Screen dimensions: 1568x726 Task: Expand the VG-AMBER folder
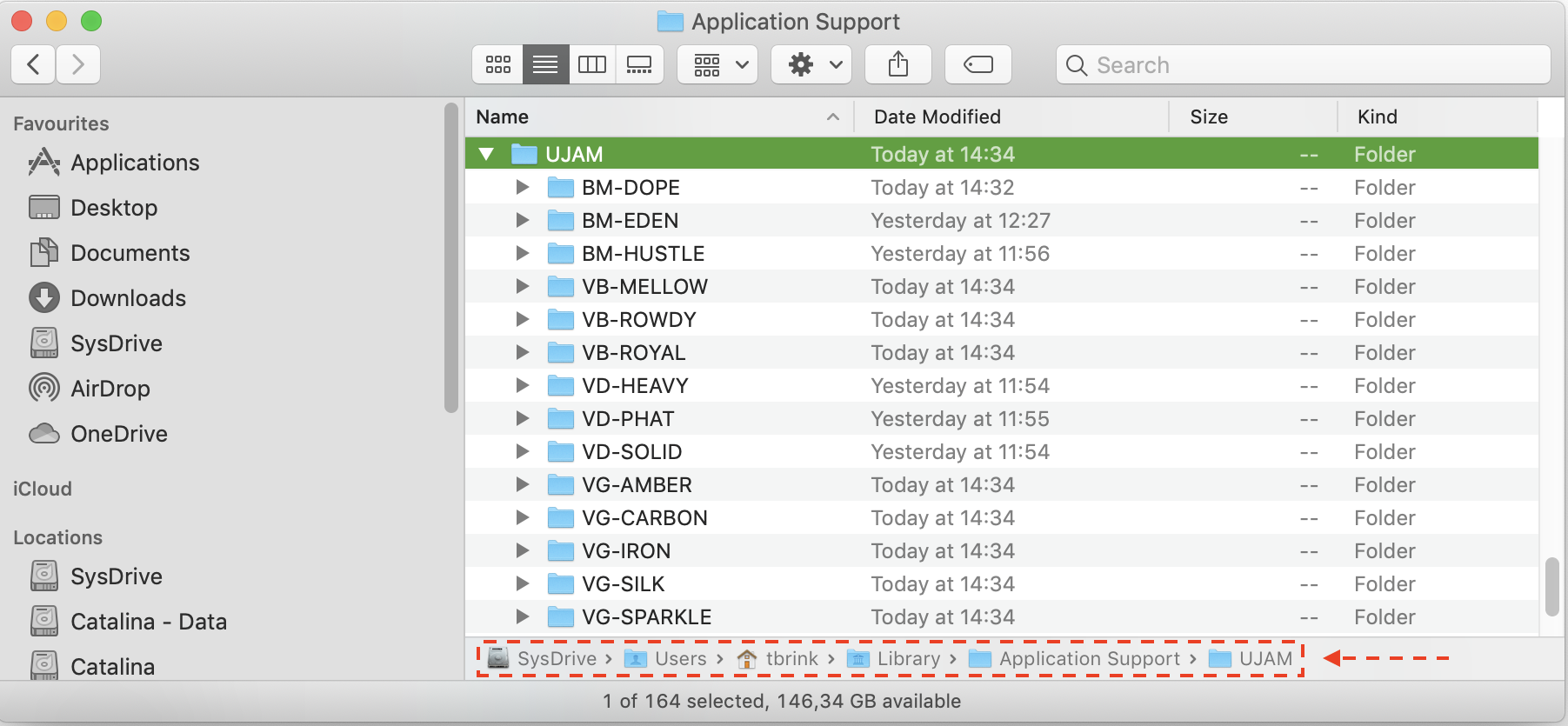point(522,484)
